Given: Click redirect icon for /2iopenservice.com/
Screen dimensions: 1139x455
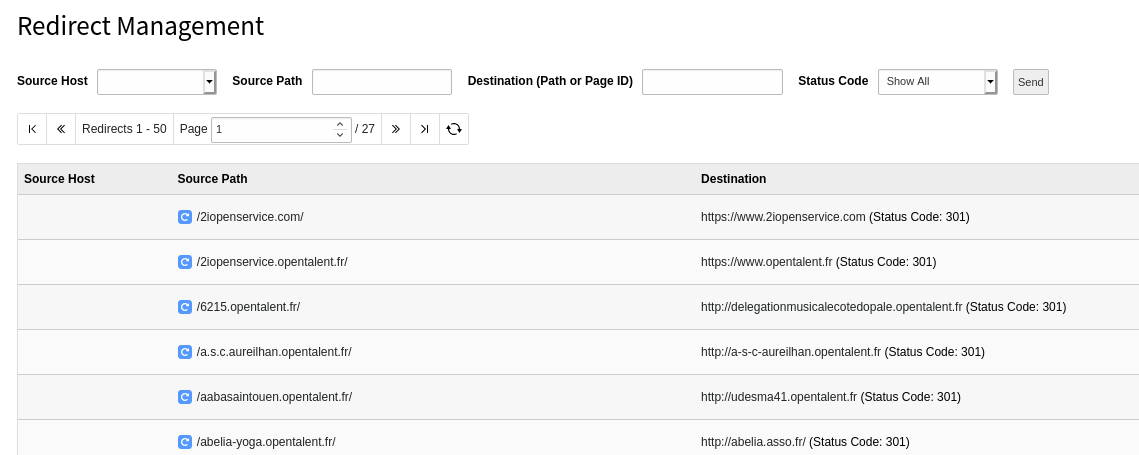Looking at the screenshot, I should pos(185,217).
